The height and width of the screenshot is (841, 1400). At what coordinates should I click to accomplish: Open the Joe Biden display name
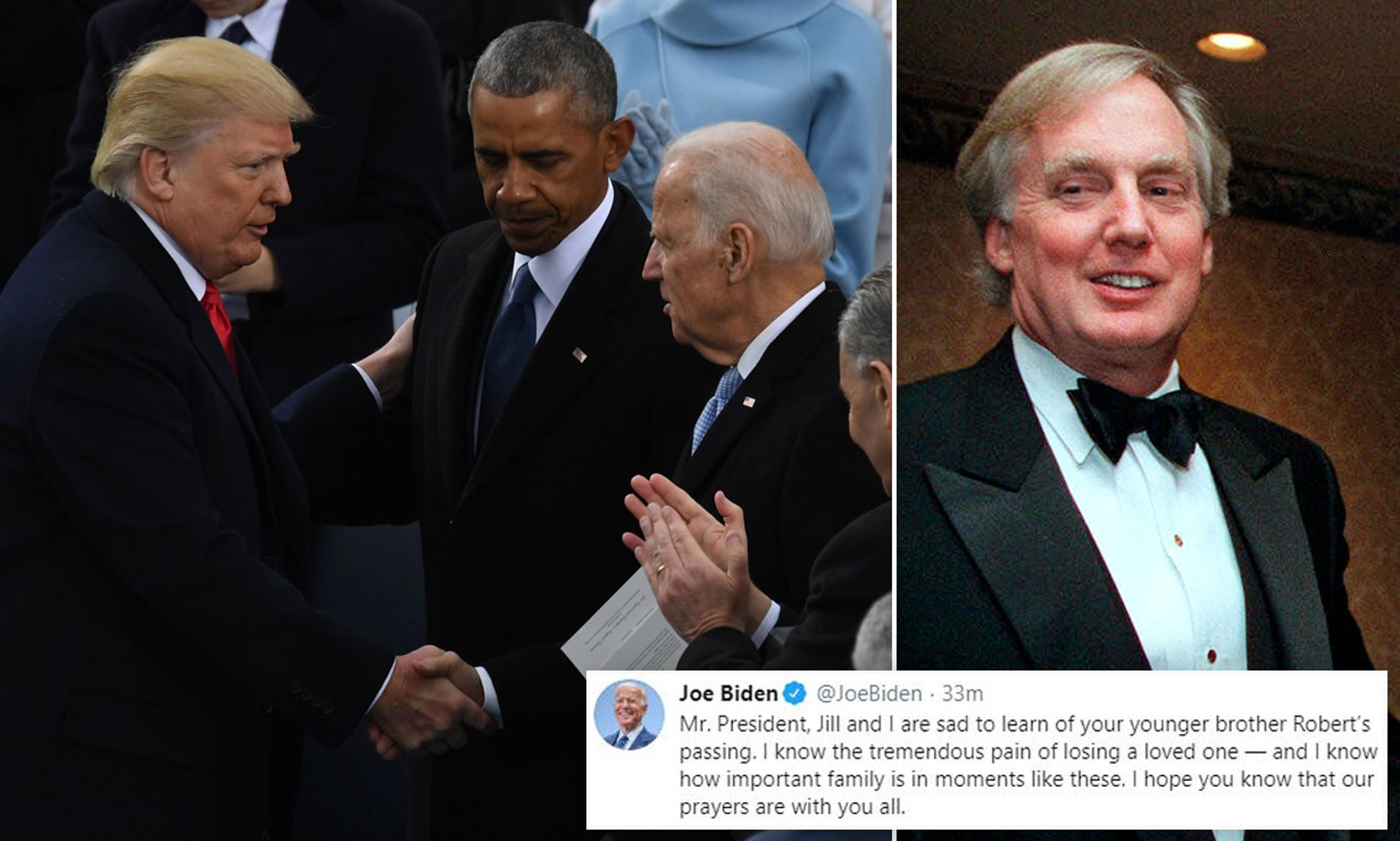tap(728, 693)
